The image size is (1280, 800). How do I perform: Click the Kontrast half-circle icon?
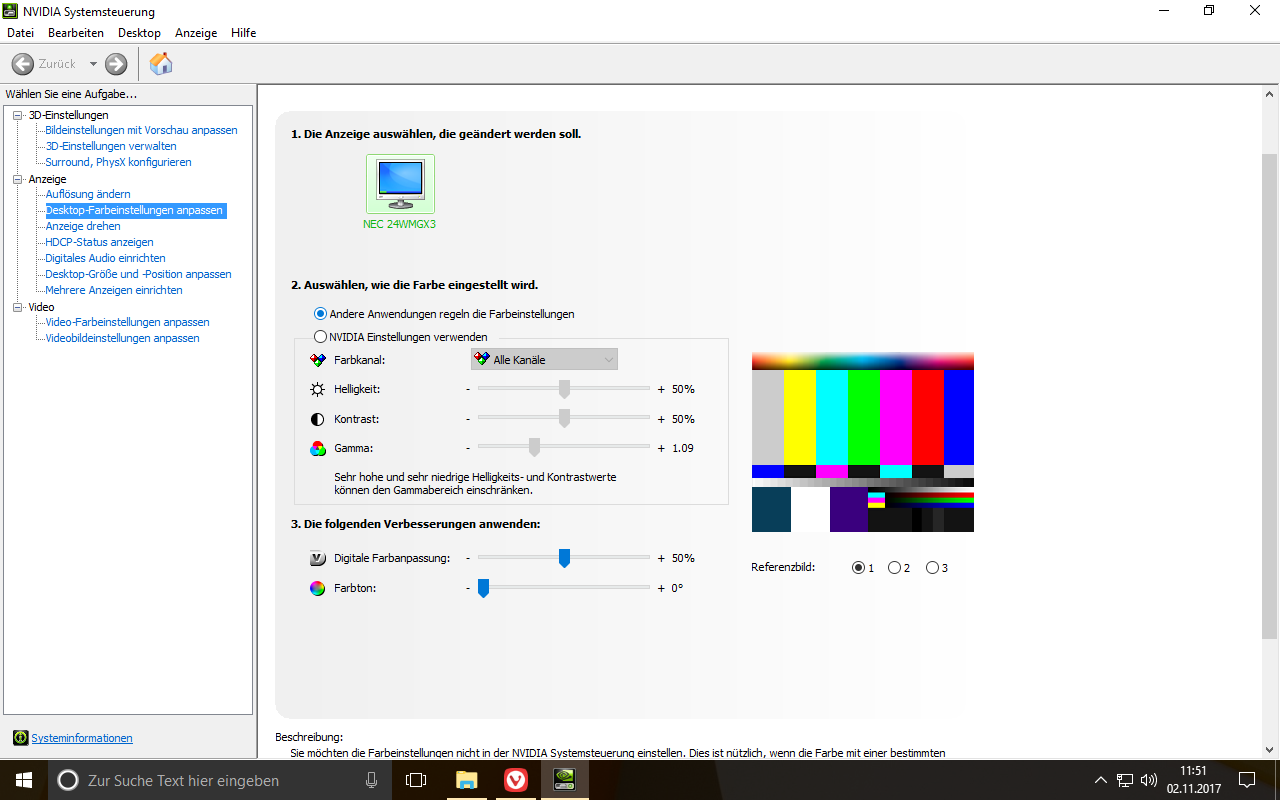(317, 419)
